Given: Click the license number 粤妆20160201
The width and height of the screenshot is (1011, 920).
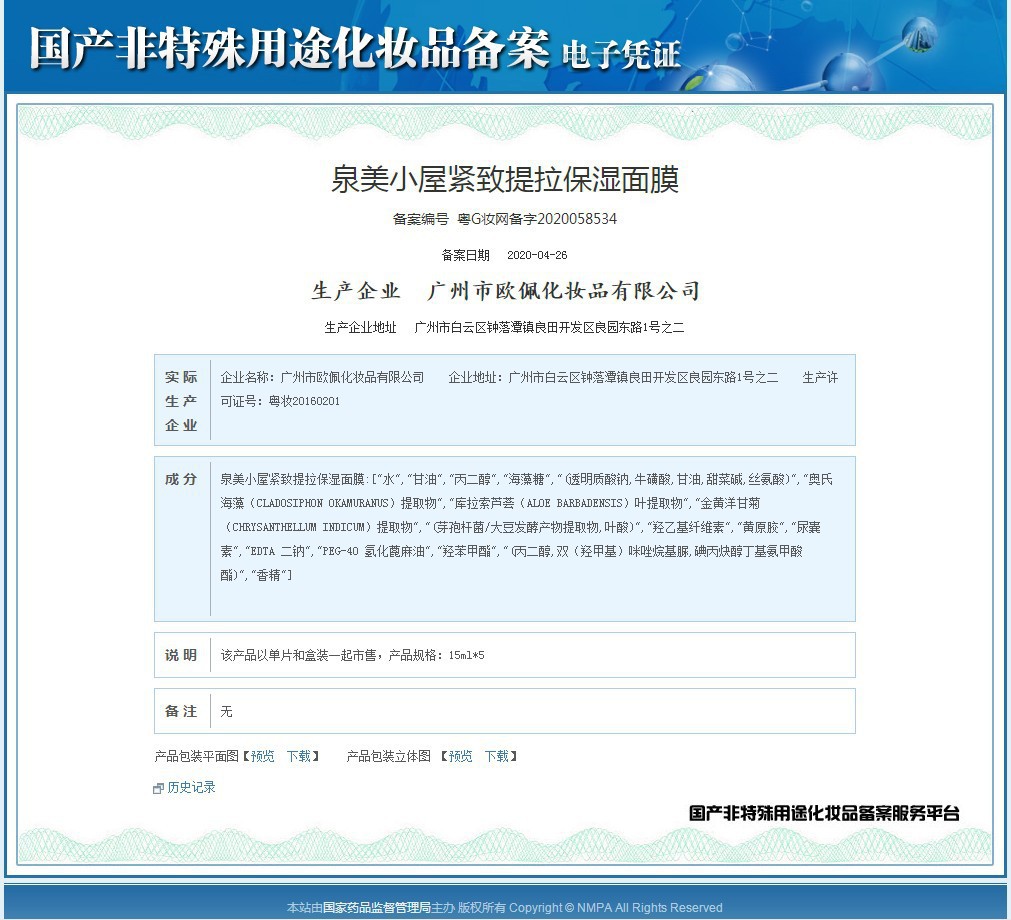Looking at the screenshot, I should pos(304,401).
